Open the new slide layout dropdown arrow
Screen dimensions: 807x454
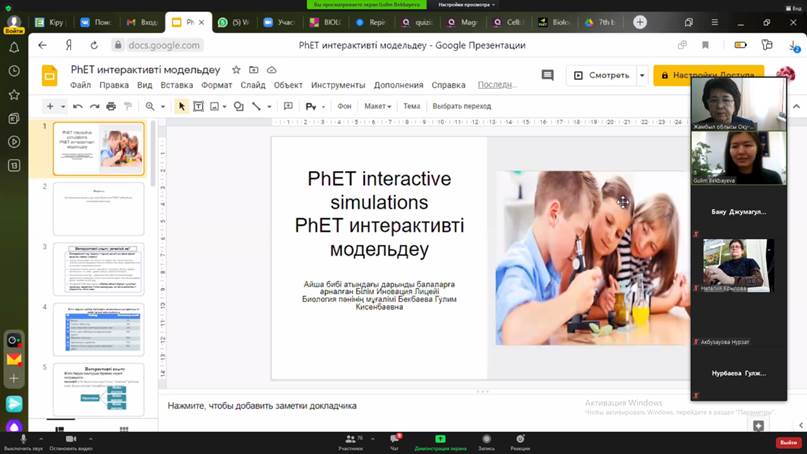pyautogui.click(x=63, y=107)
